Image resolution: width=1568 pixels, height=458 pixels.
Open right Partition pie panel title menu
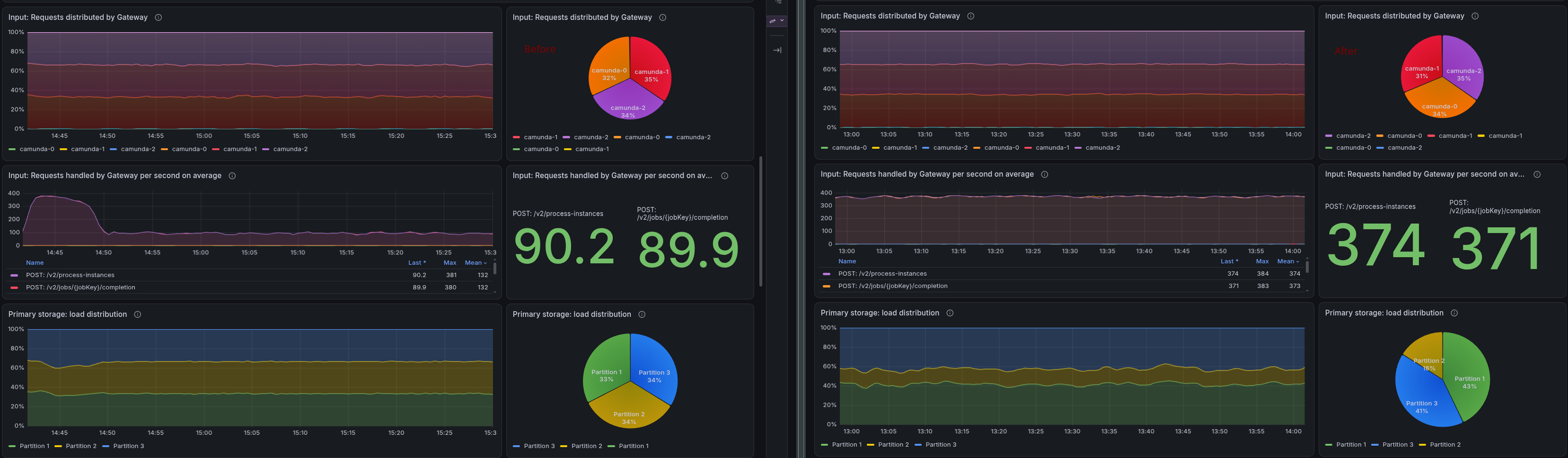pyautogui.click(x=1384, y=313)
